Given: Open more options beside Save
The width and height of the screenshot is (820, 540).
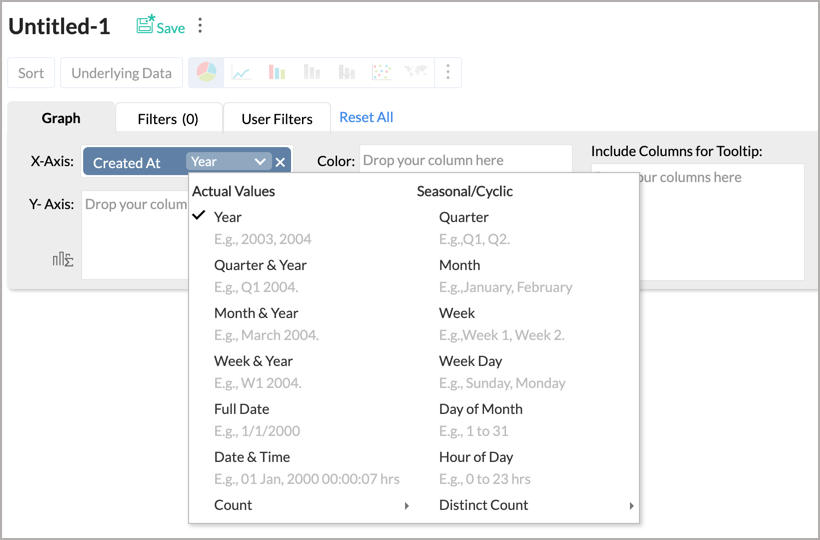Looking at the screenshot, I should 201,26.
